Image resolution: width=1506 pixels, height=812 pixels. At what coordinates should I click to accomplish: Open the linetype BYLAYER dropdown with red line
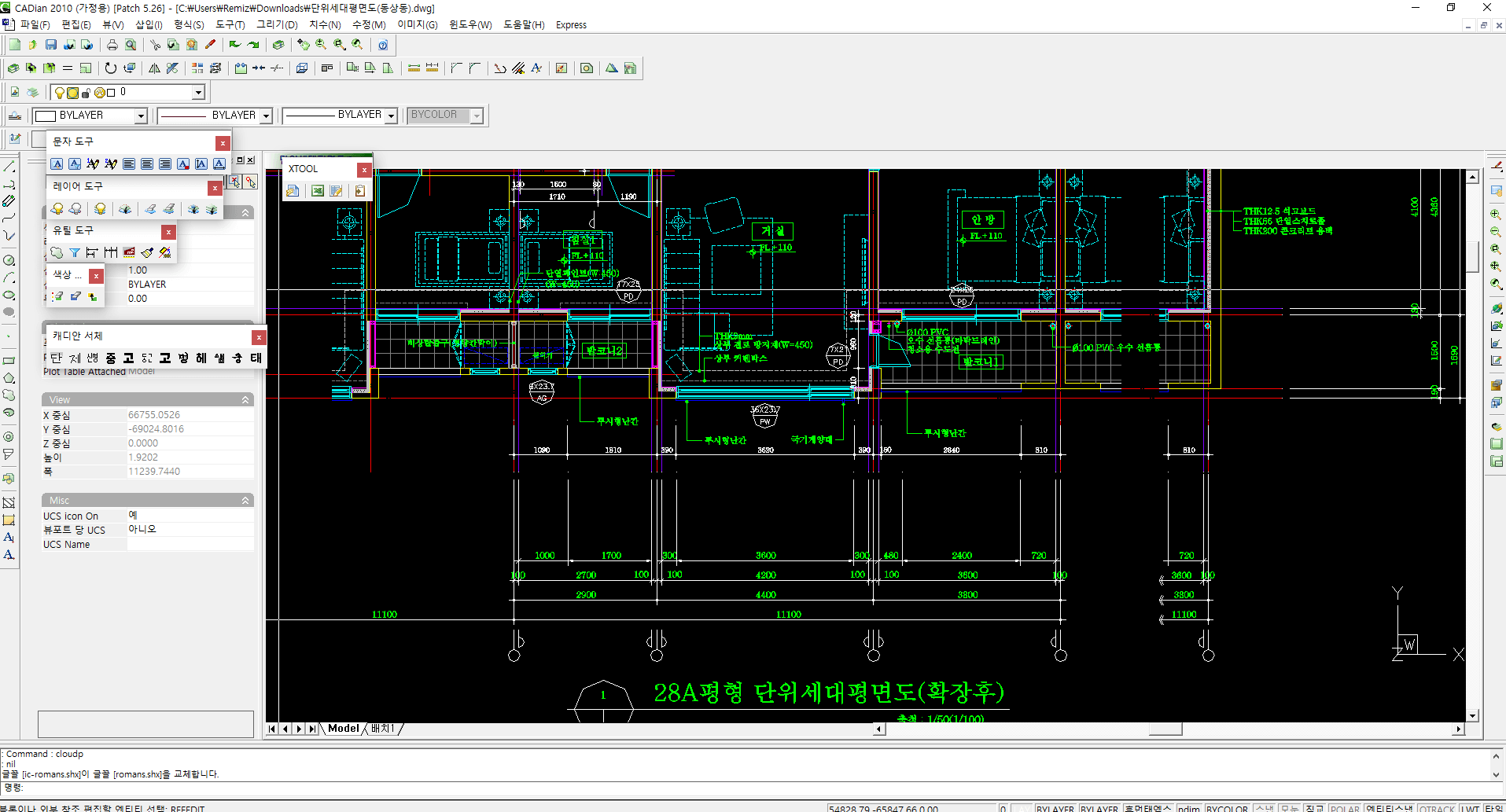267,116
